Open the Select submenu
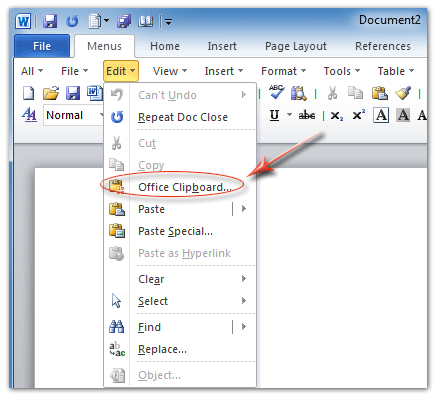Screen dimensions: 441x400 coord(180,301)
